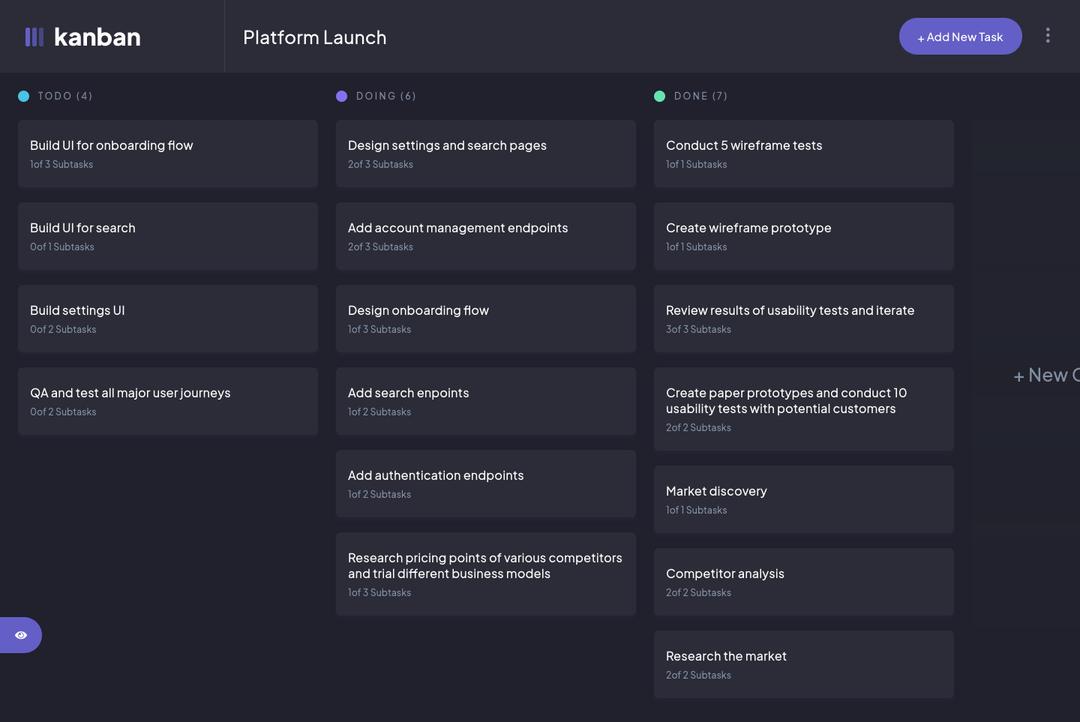
Task: Open Research pricing points task card
Action: (x=485, y=574)
